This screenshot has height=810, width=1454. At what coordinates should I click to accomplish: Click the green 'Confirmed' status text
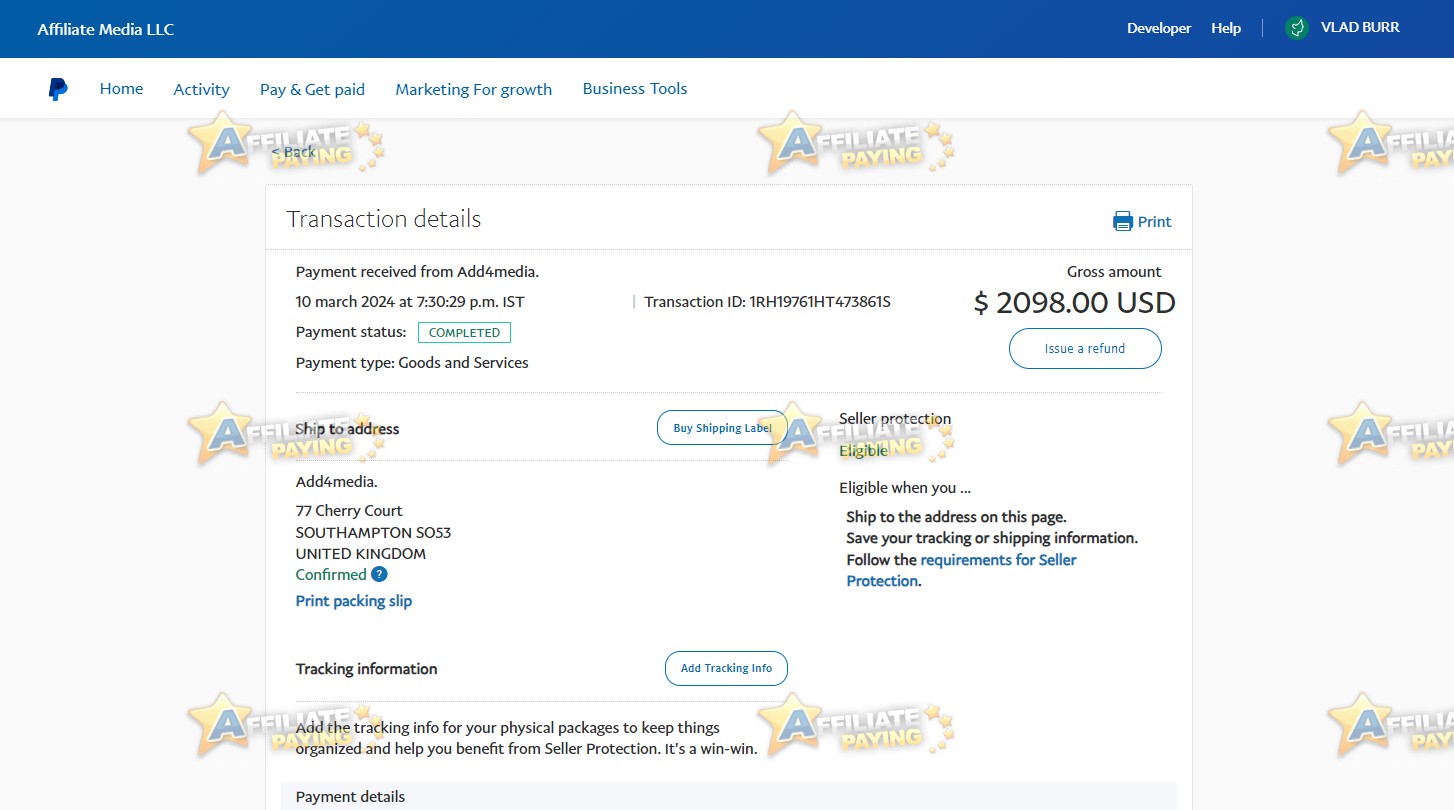pos(331,575)
